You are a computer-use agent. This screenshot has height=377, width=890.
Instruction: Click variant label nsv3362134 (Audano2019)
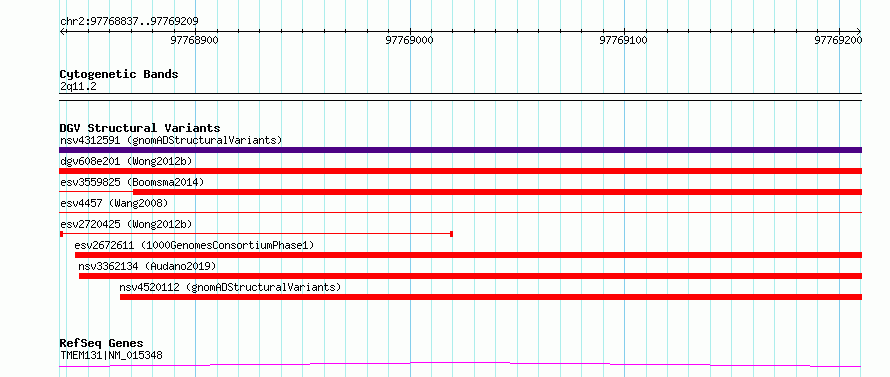(x=148, y=266)
